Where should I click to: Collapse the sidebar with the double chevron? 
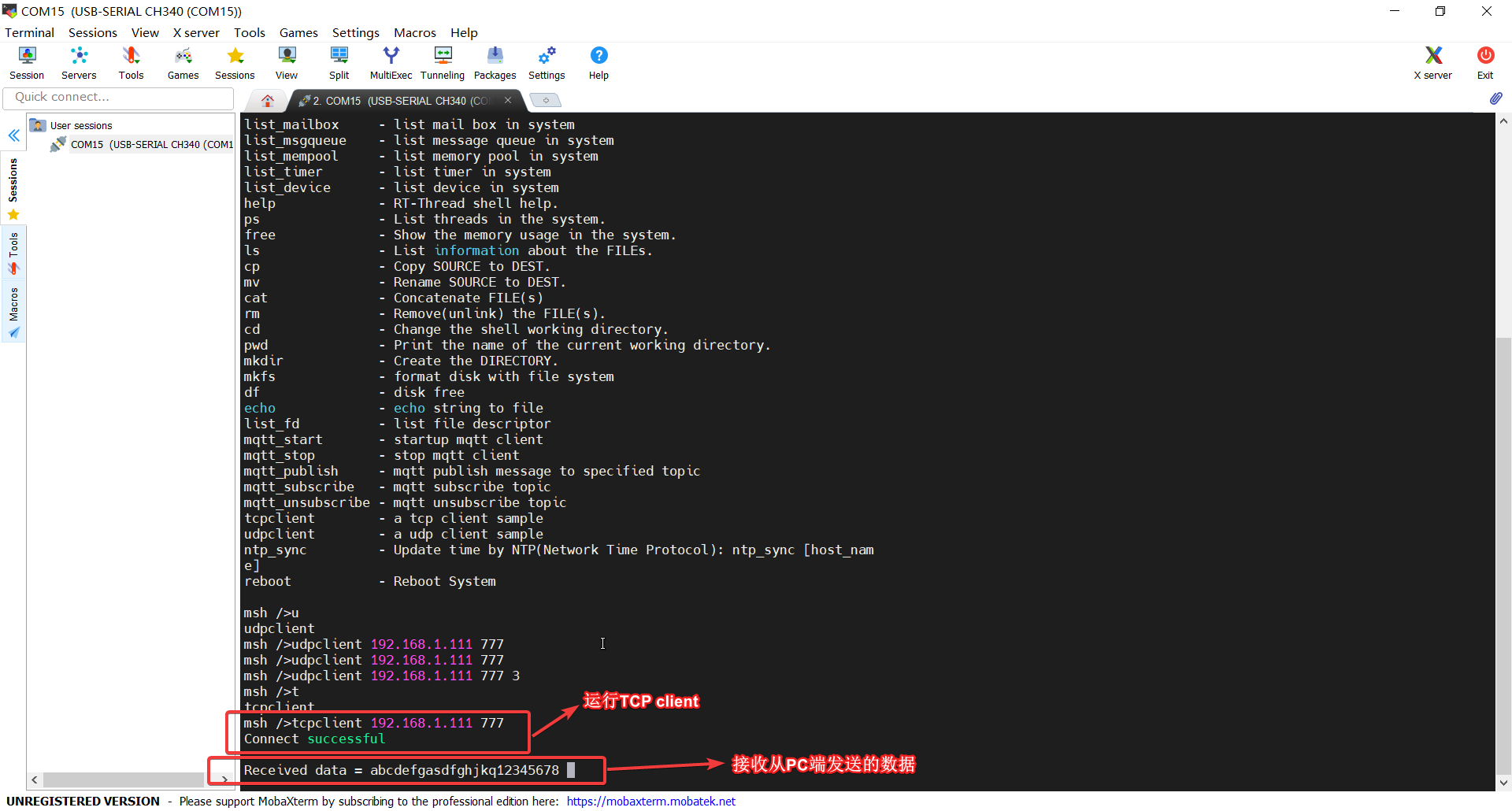[13, 135]
